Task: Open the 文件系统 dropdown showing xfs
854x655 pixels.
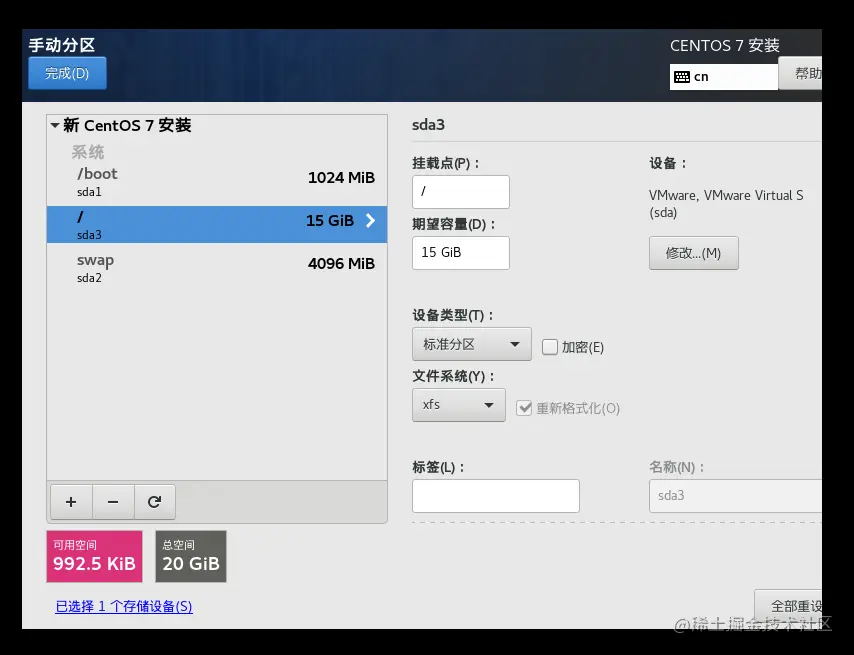Action: pos(459,405)
